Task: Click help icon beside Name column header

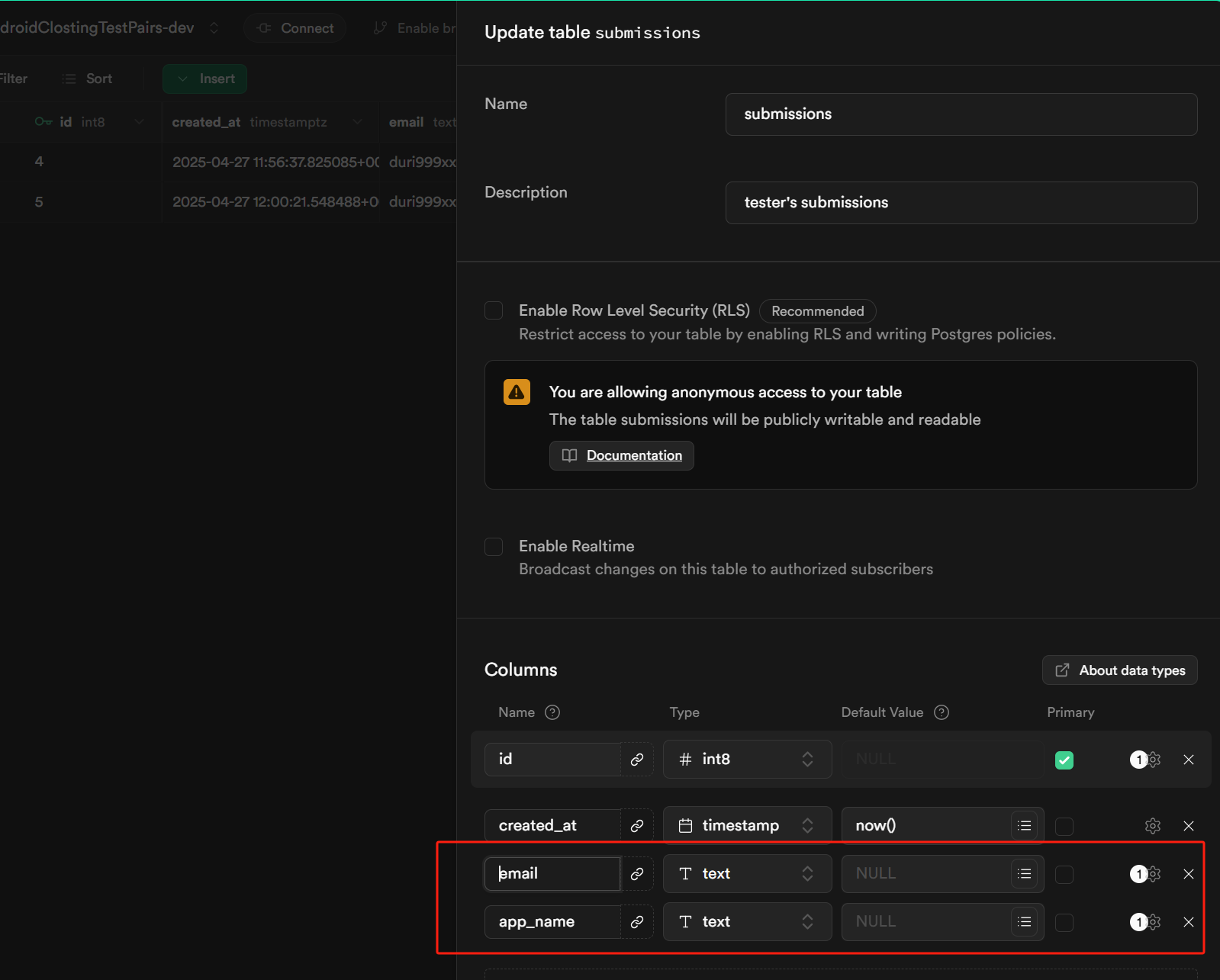Action: click(x=552, y=712)
